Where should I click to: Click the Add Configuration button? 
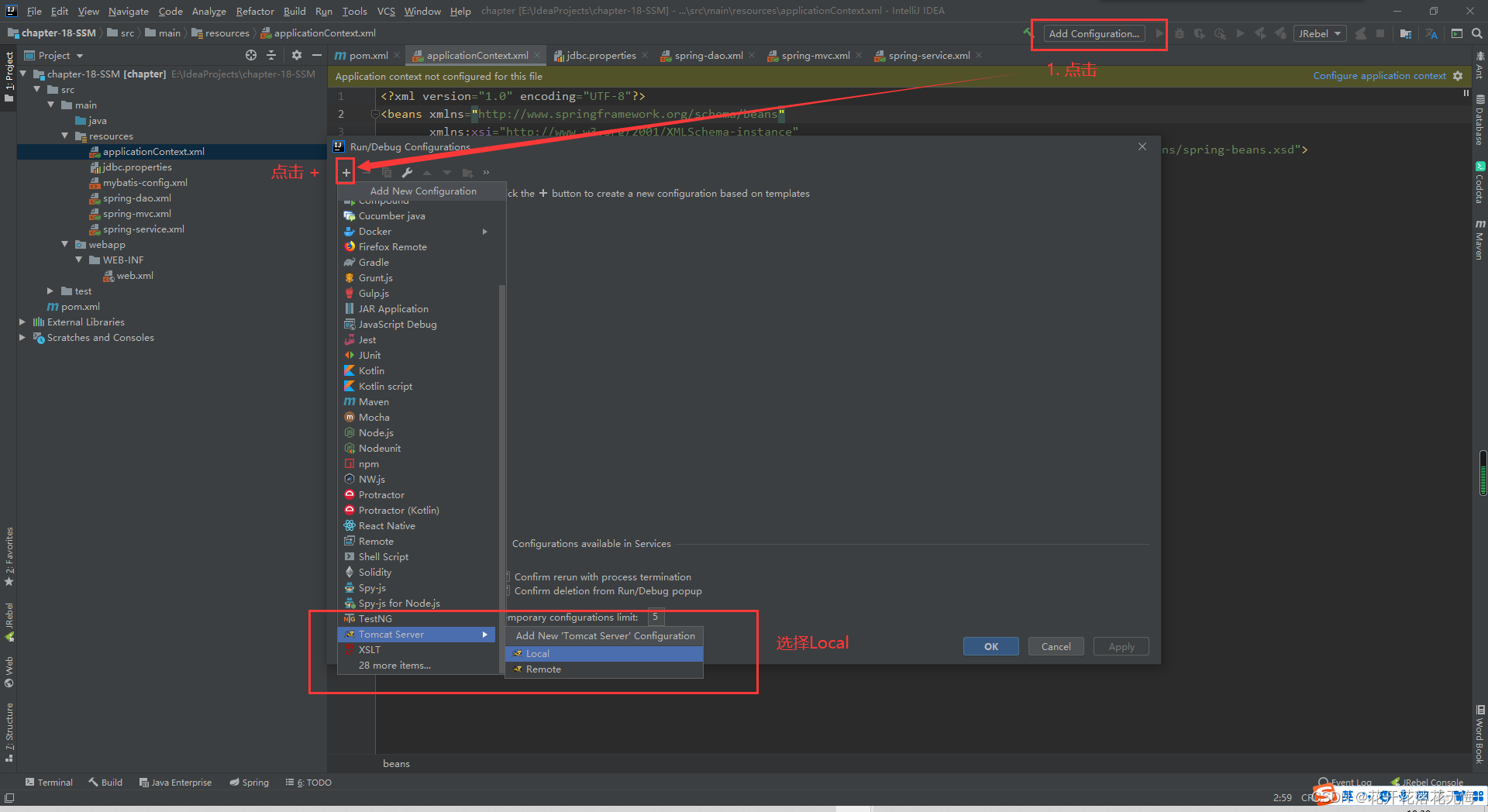[x=1094, y=33]
